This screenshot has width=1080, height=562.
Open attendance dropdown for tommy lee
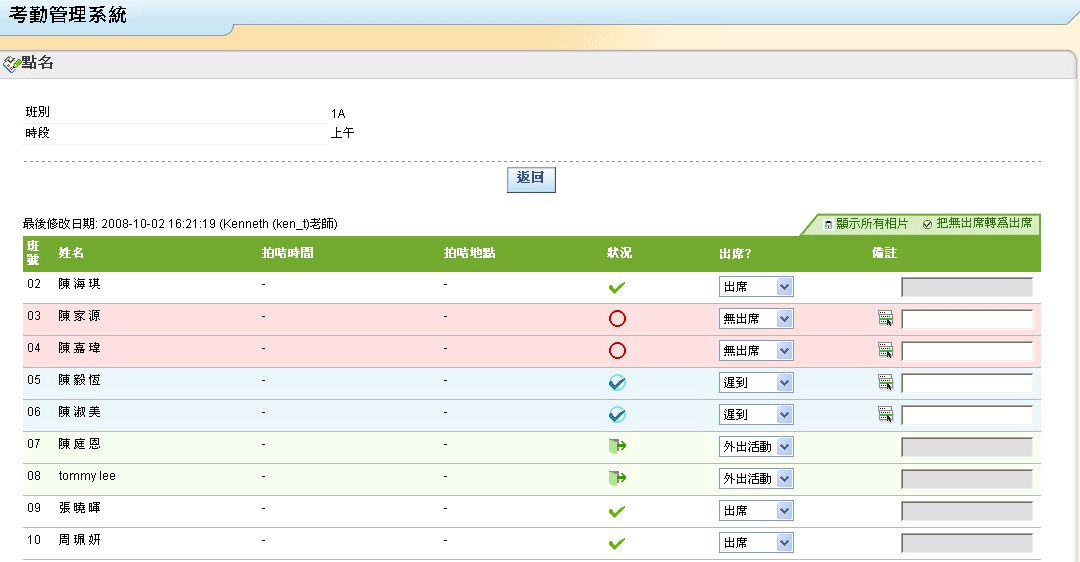tap(756, 479)
